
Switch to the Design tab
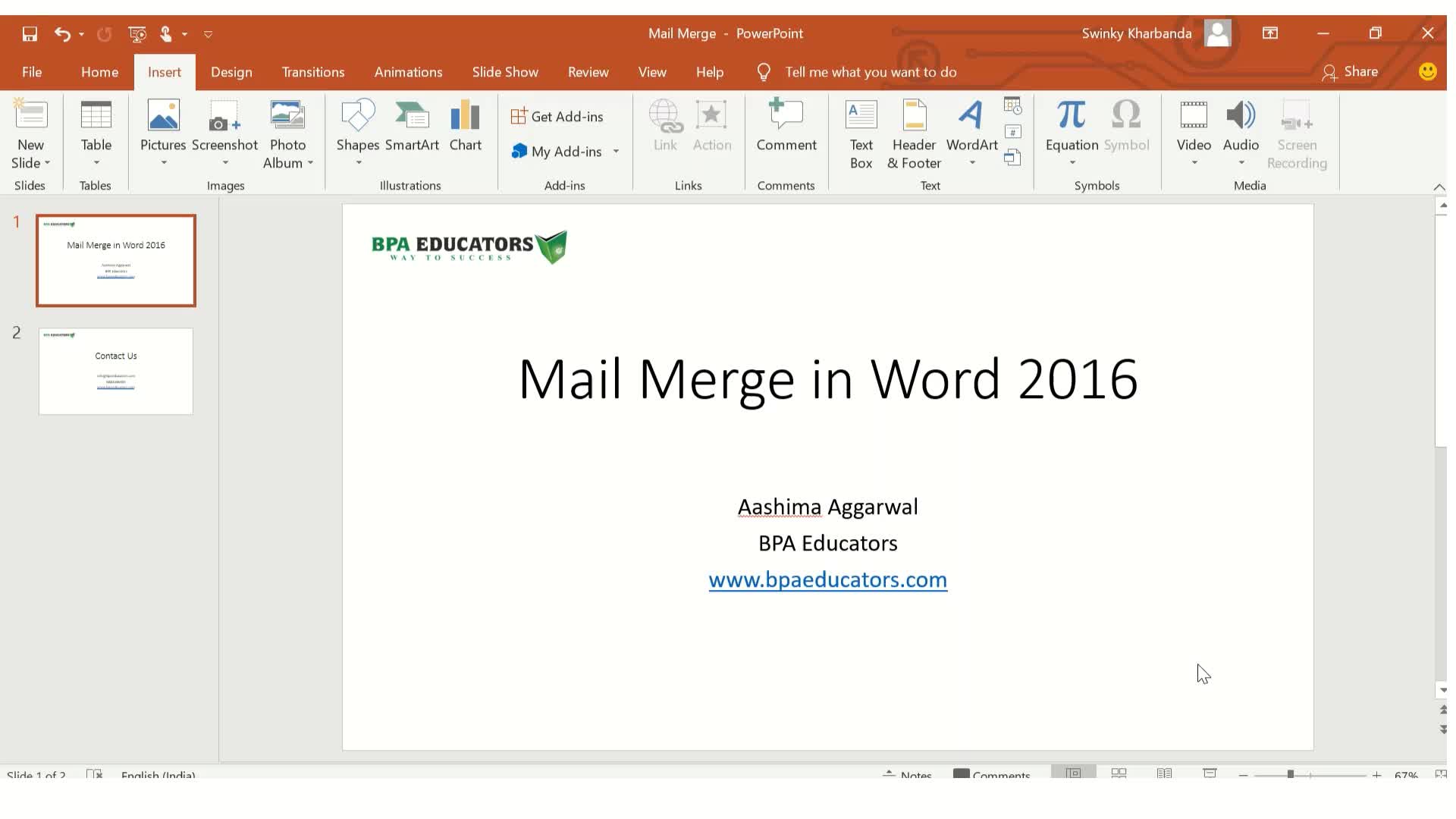[231, 72]
